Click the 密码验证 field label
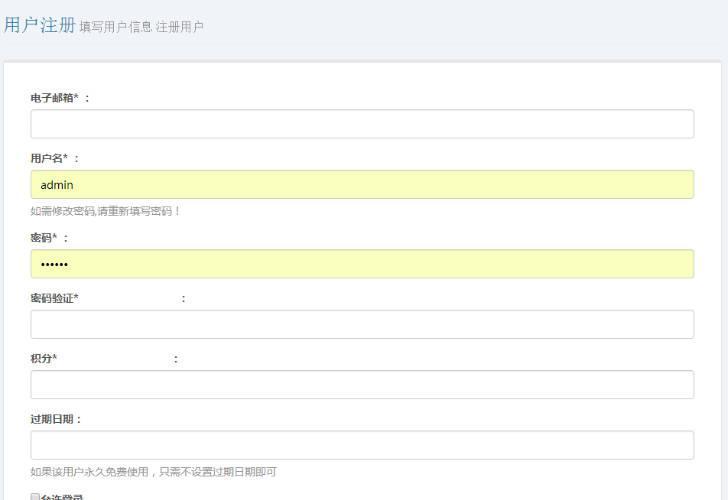This screenshot has height=500, width=728. (52, 298)
